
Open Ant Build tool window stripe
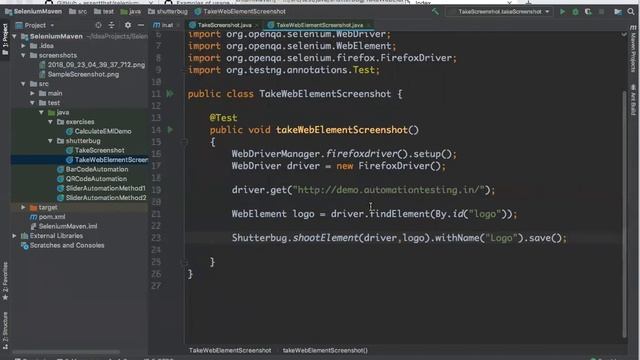coord(633,99)
